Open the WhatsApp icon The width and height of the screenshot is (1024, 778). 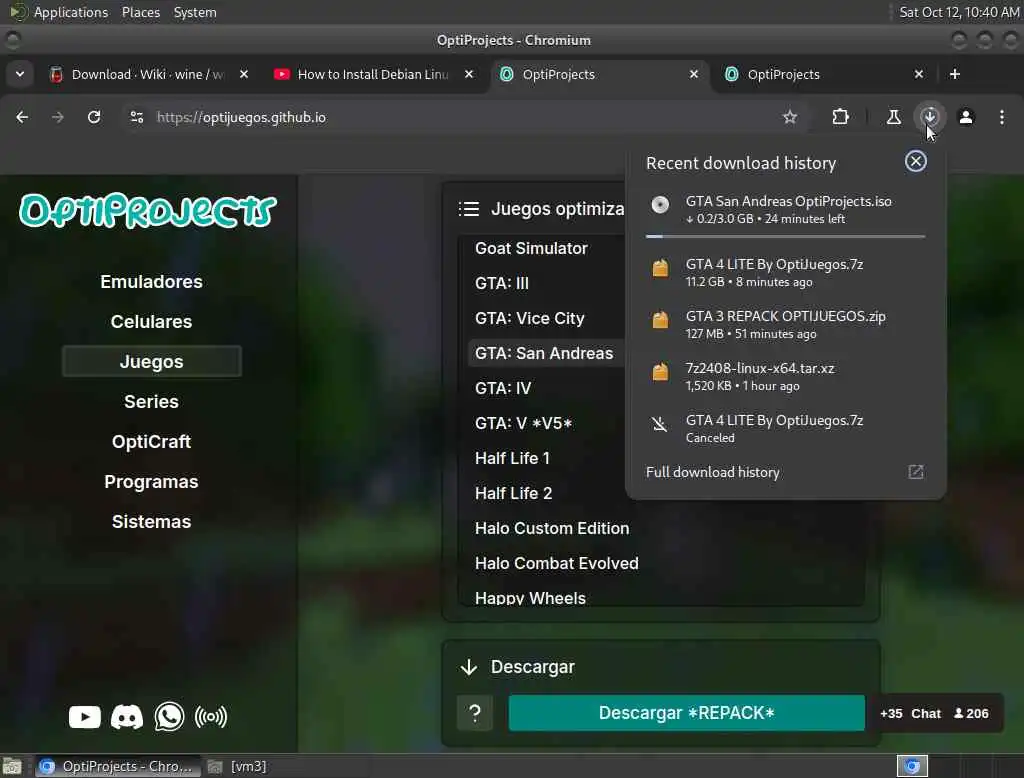pos(169,717)
